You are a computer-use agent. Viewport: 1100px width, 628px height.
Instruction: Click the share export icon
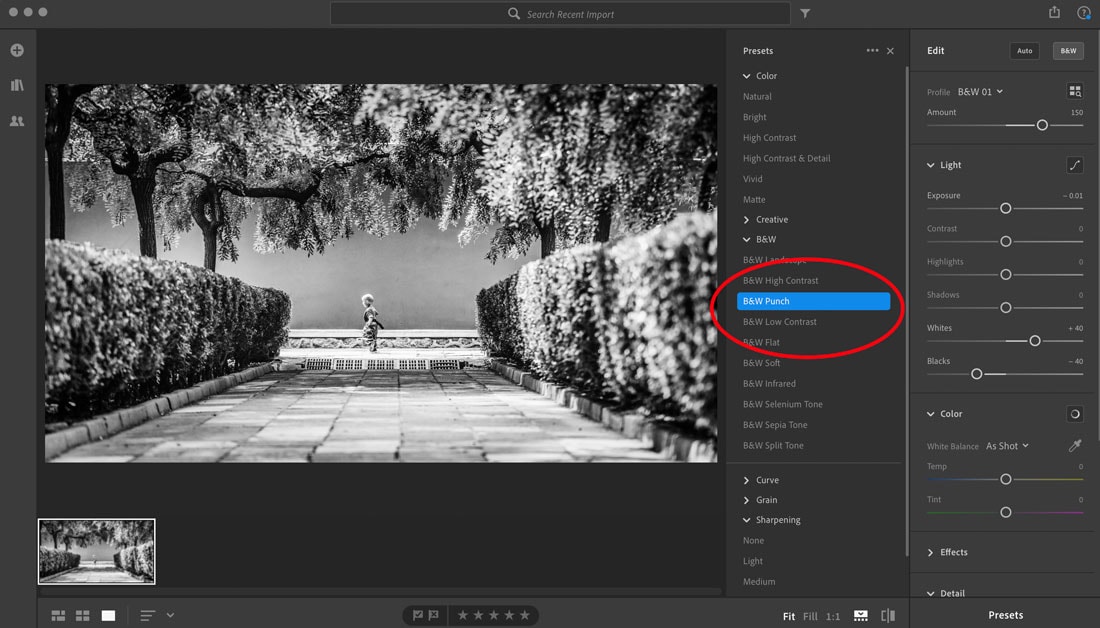click(1054, 12)
